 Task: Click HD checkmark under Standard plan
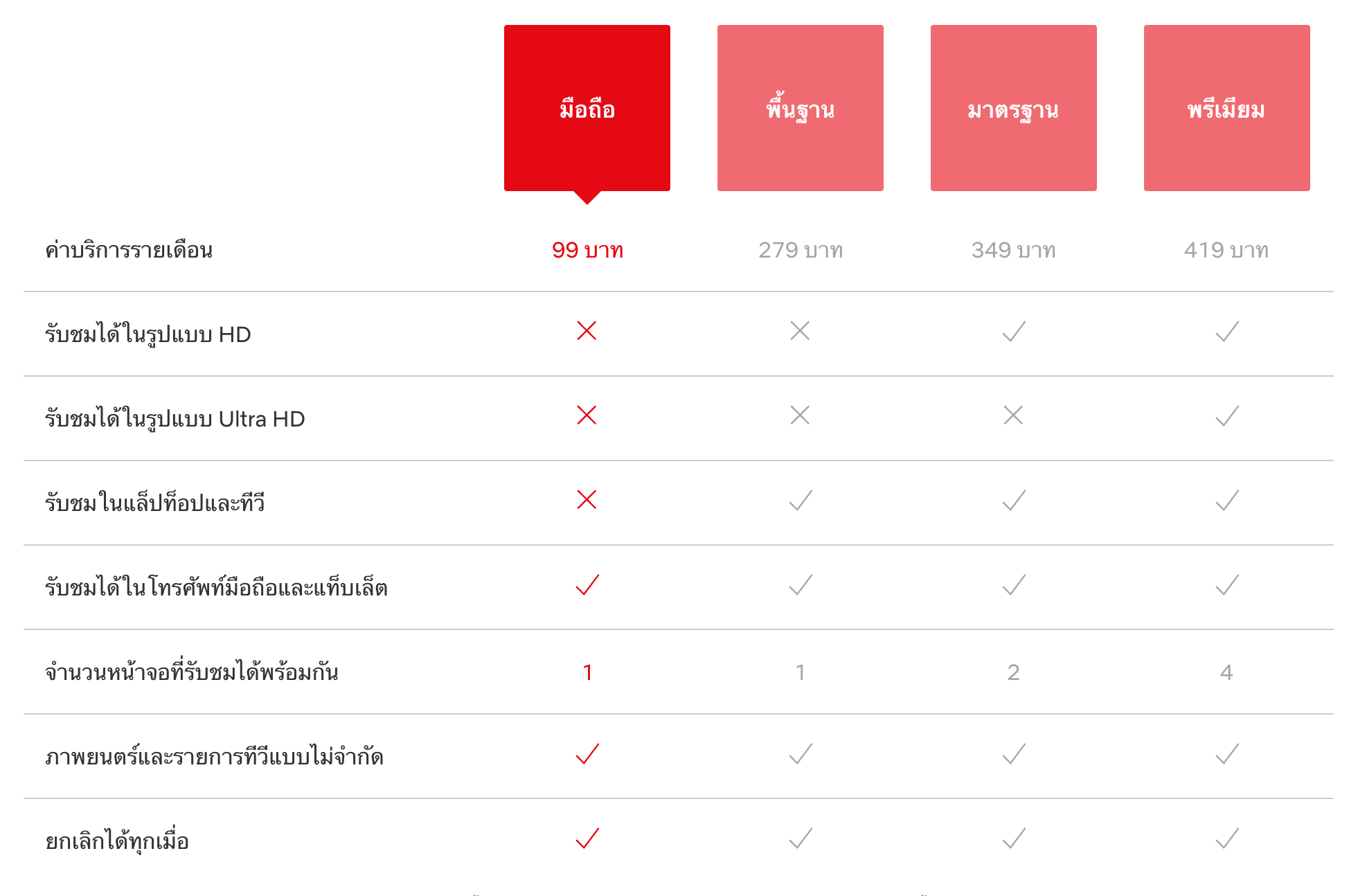point(1014,331)
